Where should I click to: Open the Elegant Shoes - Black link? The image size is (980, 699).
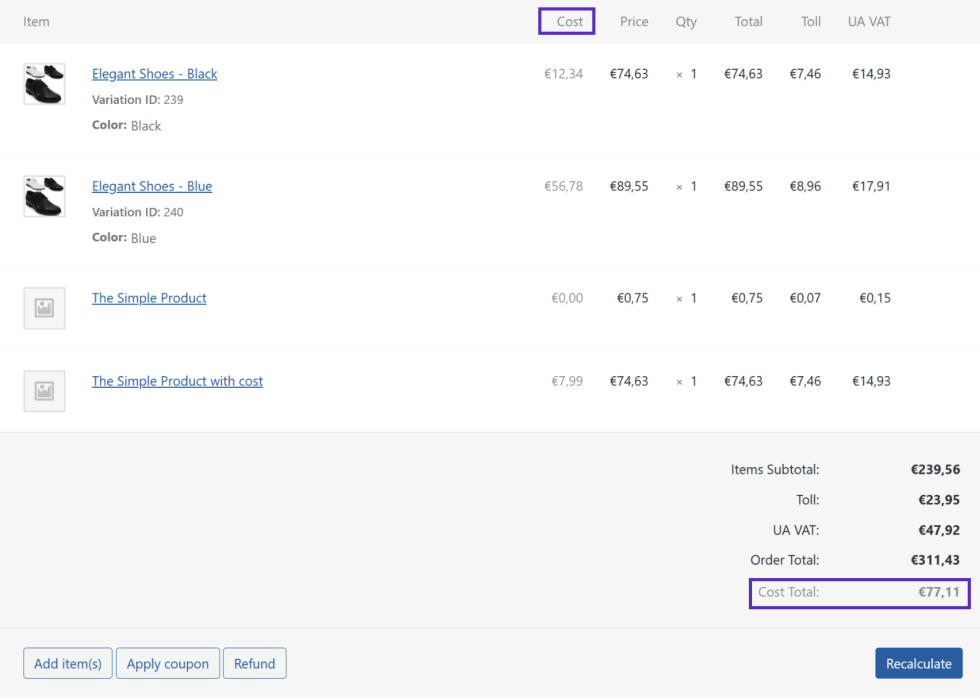click(154, 74)
